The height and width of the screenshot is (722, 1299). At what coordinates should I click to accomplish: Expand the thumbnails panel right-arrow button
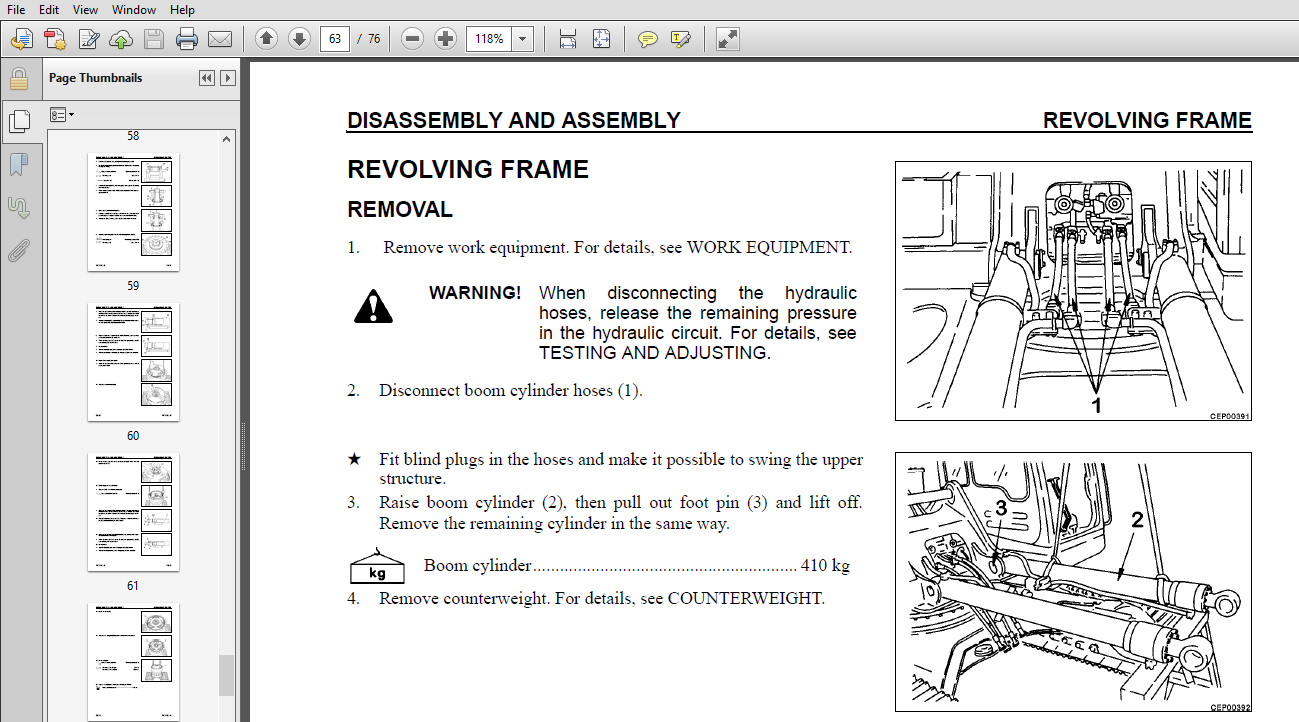click(227, 78)
